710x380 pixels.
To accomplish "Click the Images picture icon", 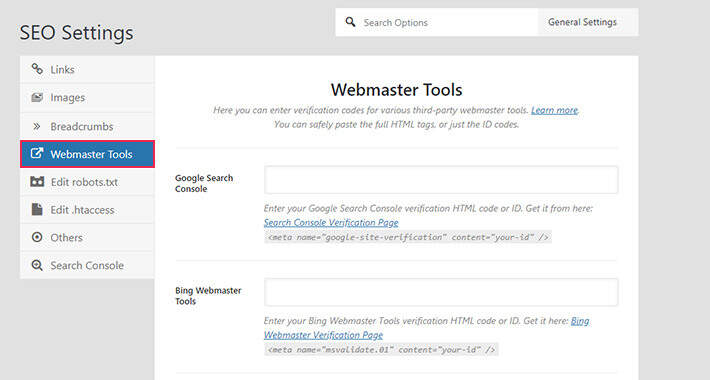I will tap(37, 97).
